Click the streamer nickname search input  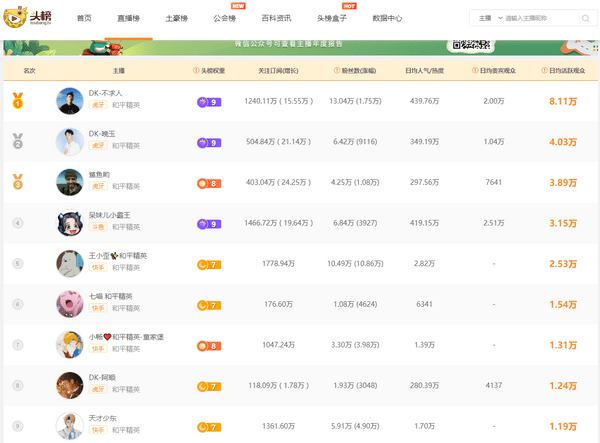pyautogui.click(x=541, y=18)
